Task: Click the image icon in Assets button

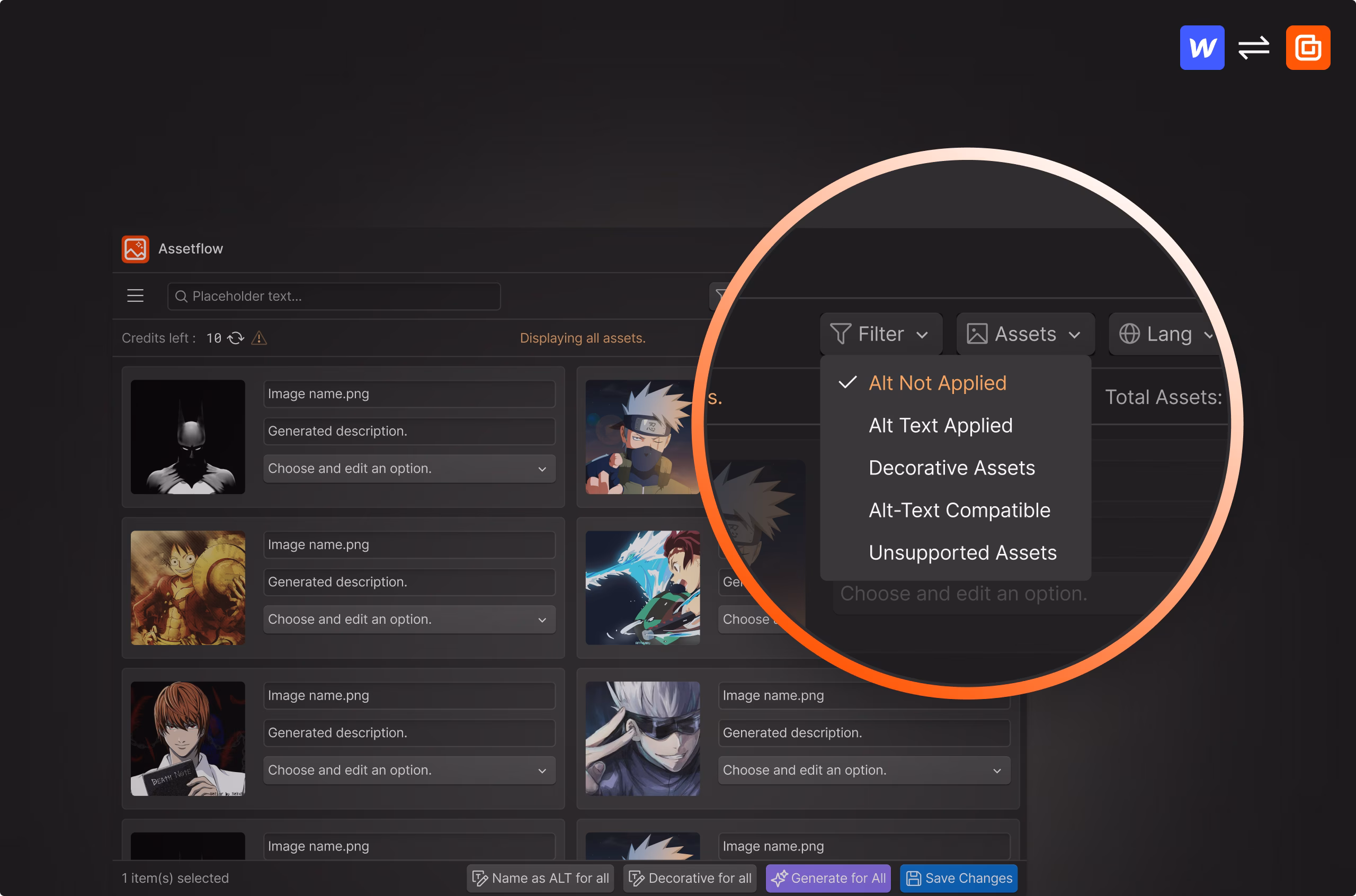Action: click(977, 334)
